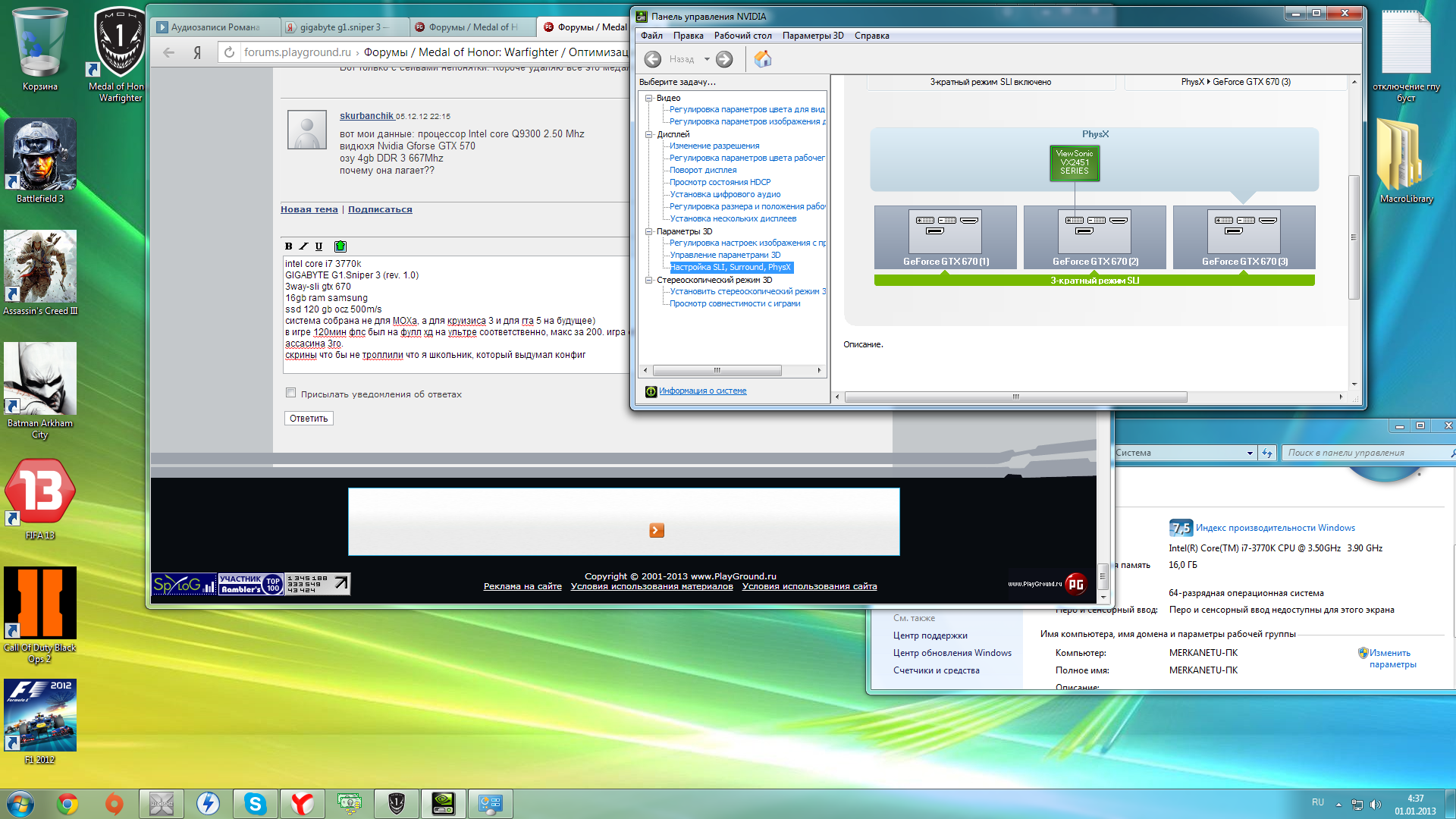Click the NVIDIA Control Panel taskbar icon
The width and height of the screenshot is (1456, 819).
click(x=444, y=804)
